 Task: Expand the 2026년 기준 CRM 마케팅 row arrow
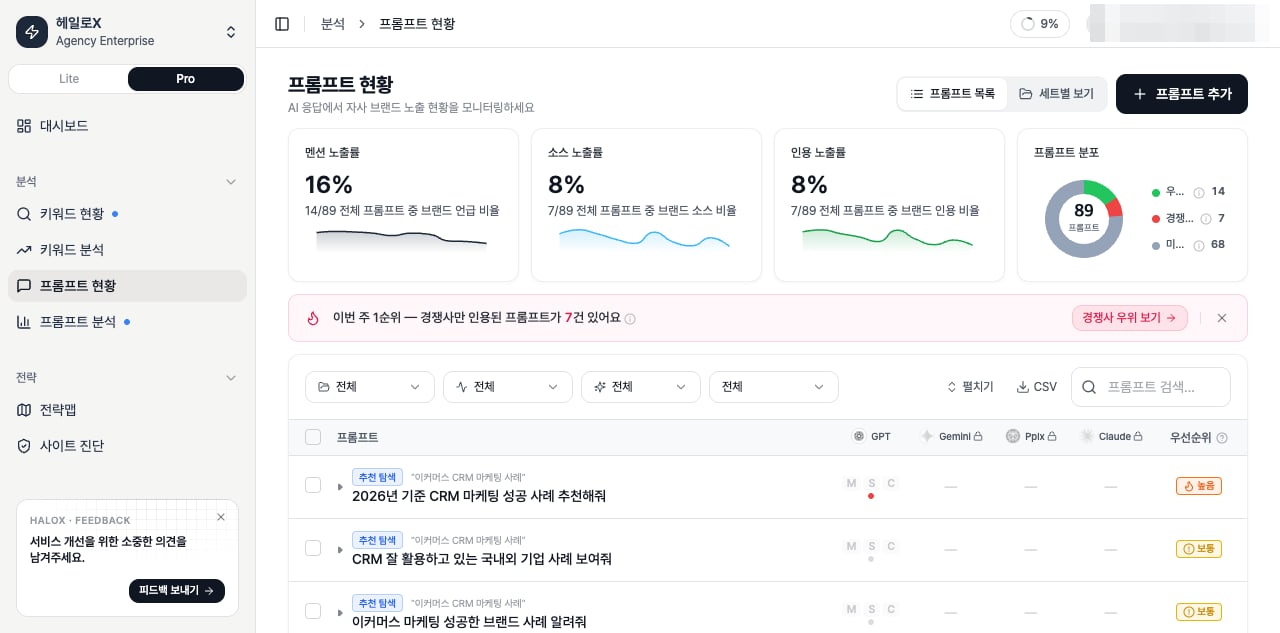340,487
